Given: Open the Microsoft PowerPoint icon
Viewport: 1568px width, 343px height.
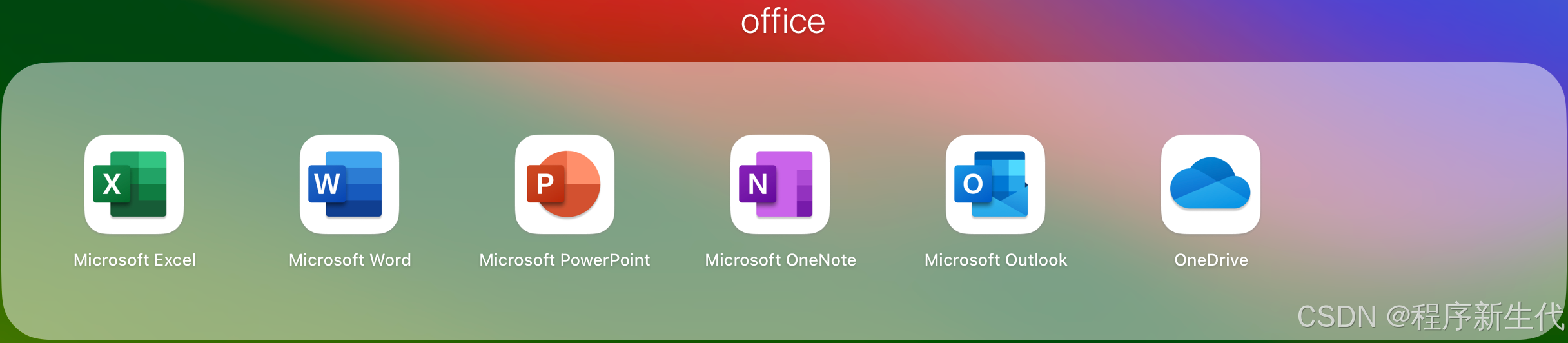Looking at the screenshot, I should click(565, 184).
